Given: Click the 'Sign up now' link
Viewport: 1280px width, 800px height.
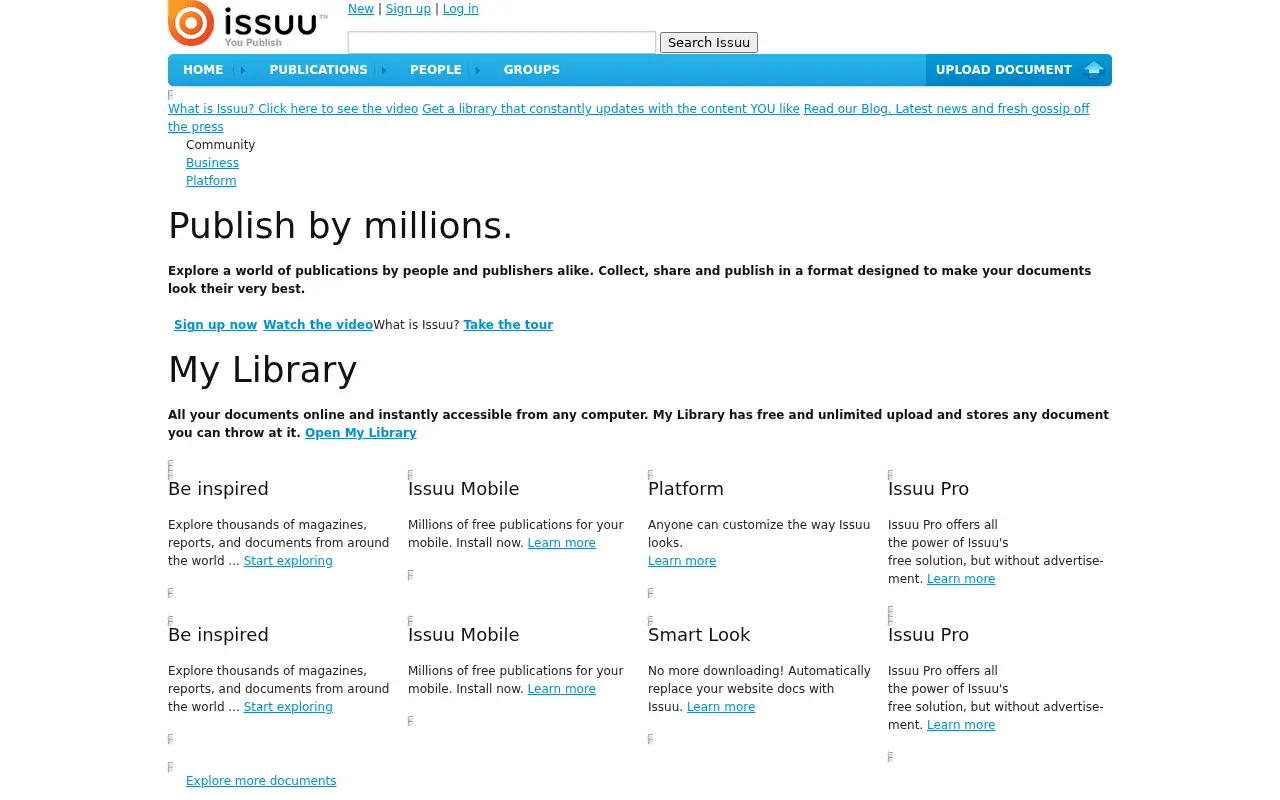Looking at the screenshot, I should (215, 325).
